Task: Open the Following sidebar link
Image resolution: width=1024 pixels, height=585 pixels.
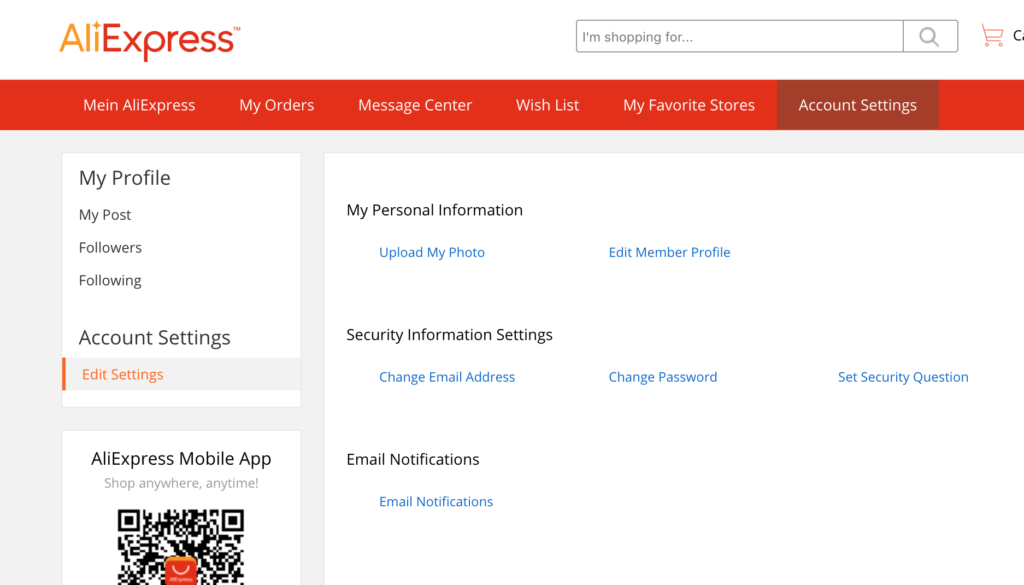Action: (x=110, y=280)
